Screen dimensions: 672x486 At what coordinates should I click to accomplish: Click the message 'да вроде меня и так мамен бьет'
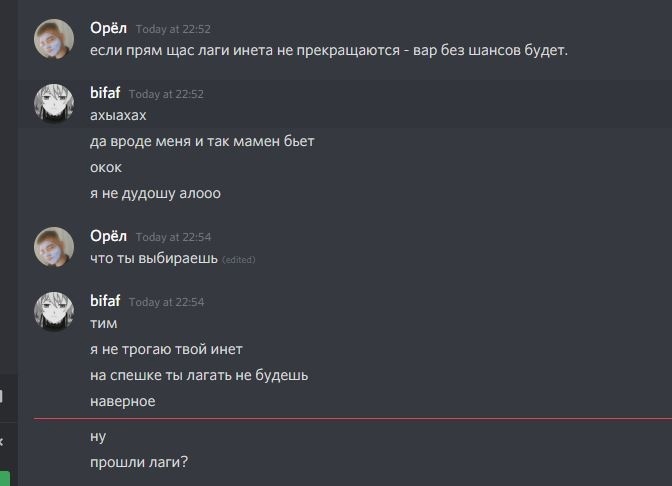click(x=202, y=141)
